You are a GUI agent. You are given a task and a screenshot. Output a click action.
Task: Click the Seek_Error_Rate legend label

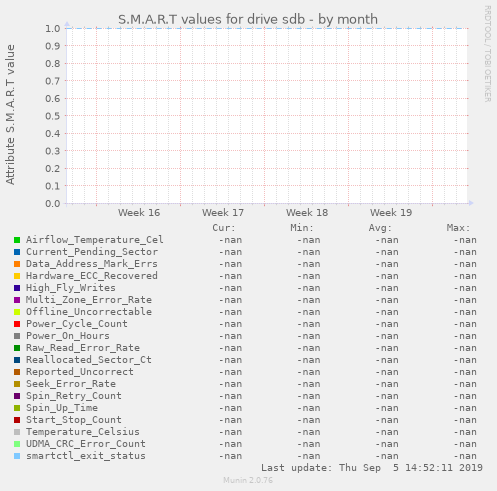(71, 384)
